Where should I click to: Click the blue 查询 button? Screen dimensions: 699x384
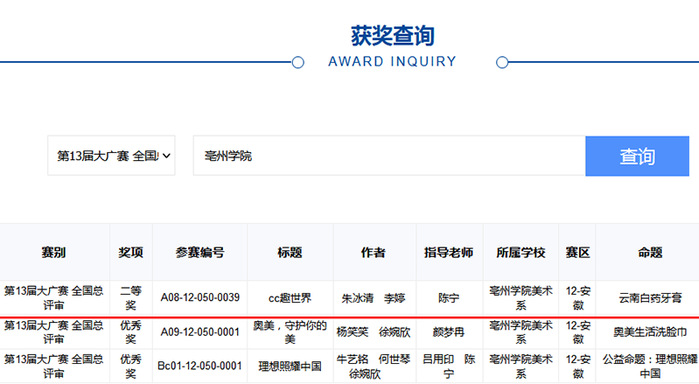click(637, 156)
